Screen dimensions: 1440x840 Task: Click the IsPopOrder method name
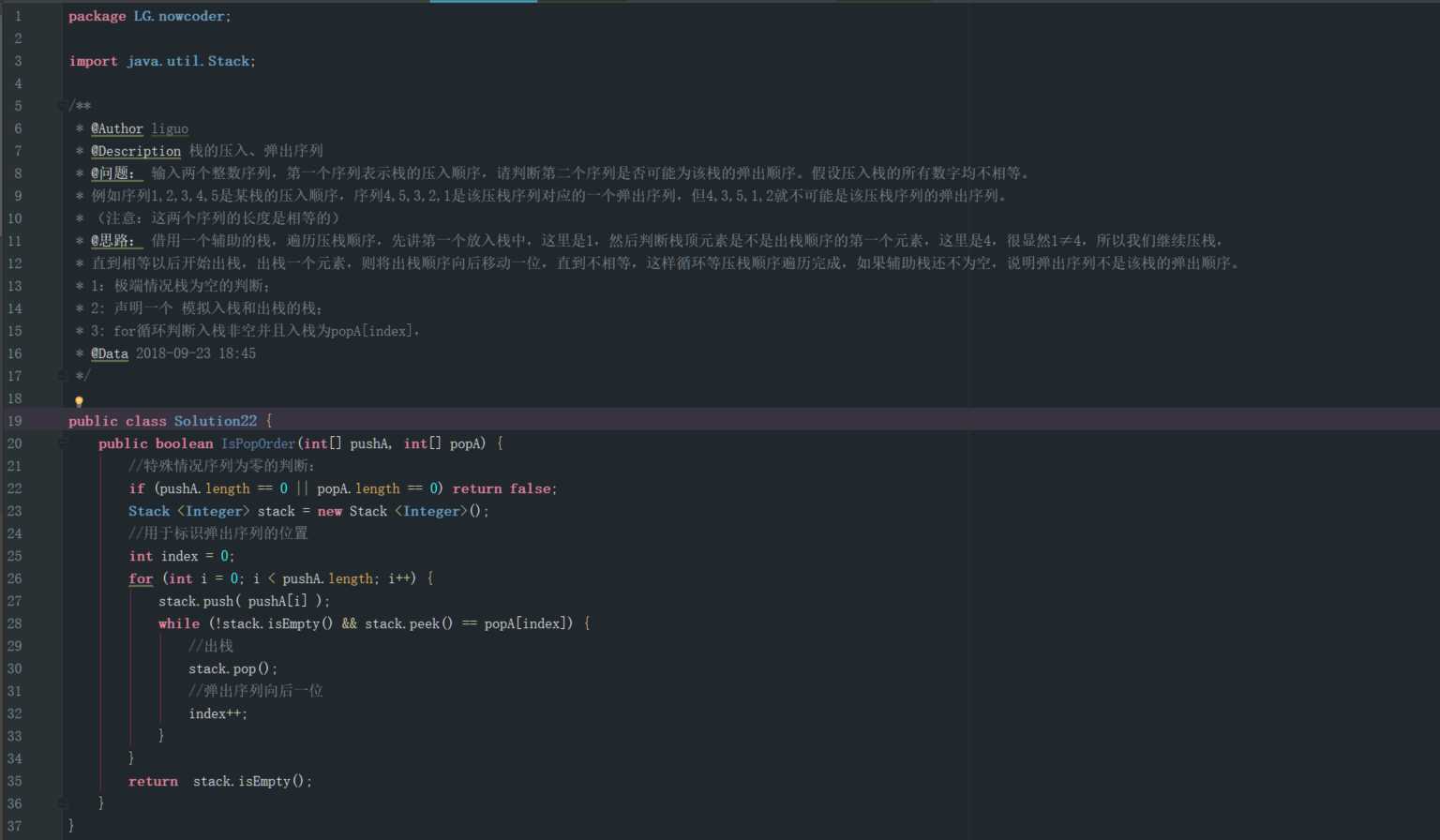tap(258, 443)
